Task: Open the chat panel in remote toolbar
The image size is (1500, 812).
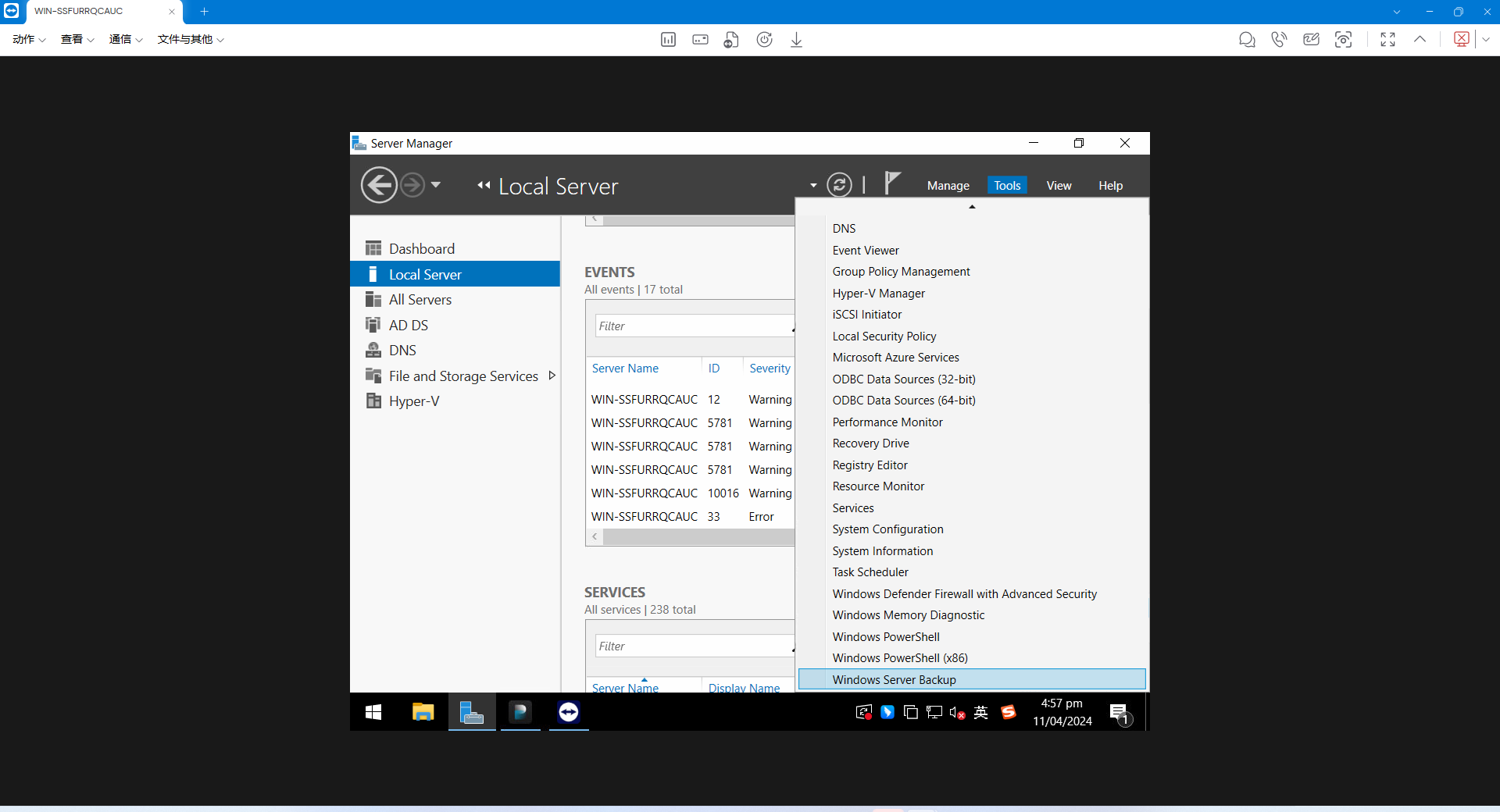Action: [1247, 39]
